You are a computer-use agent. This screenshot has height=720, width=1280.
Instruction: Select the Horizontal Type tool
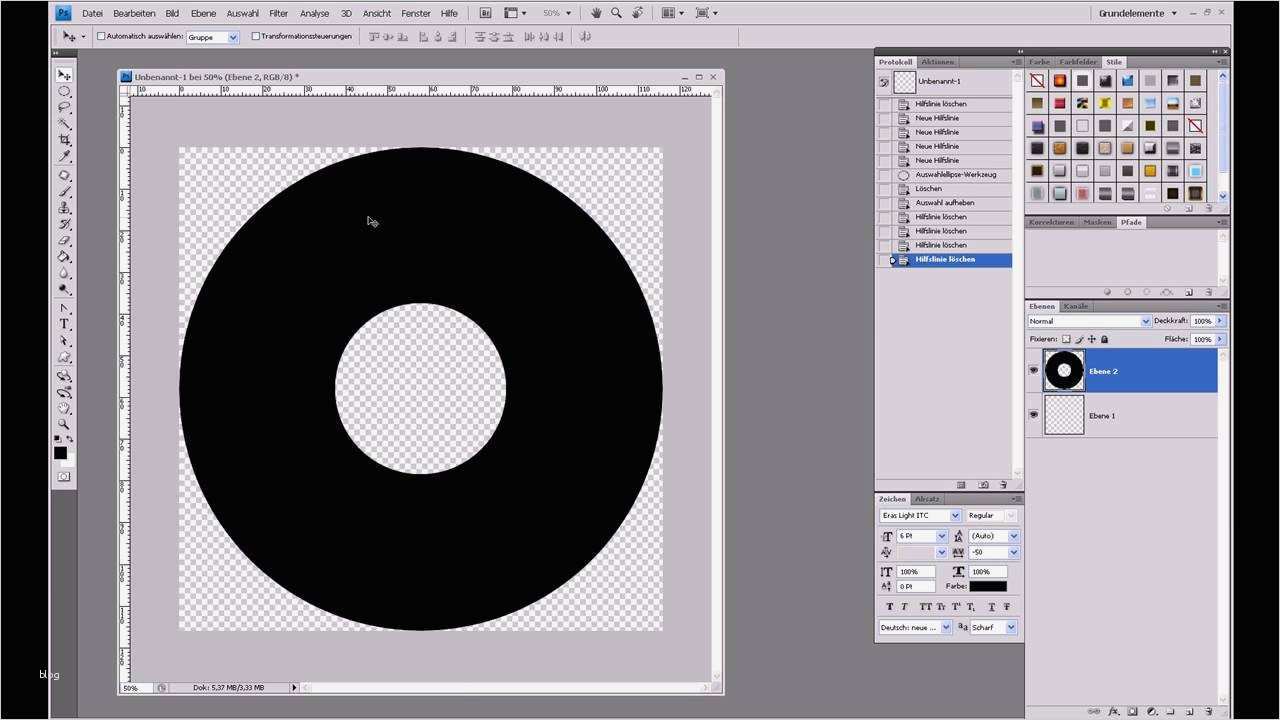[x=64, y=324]
